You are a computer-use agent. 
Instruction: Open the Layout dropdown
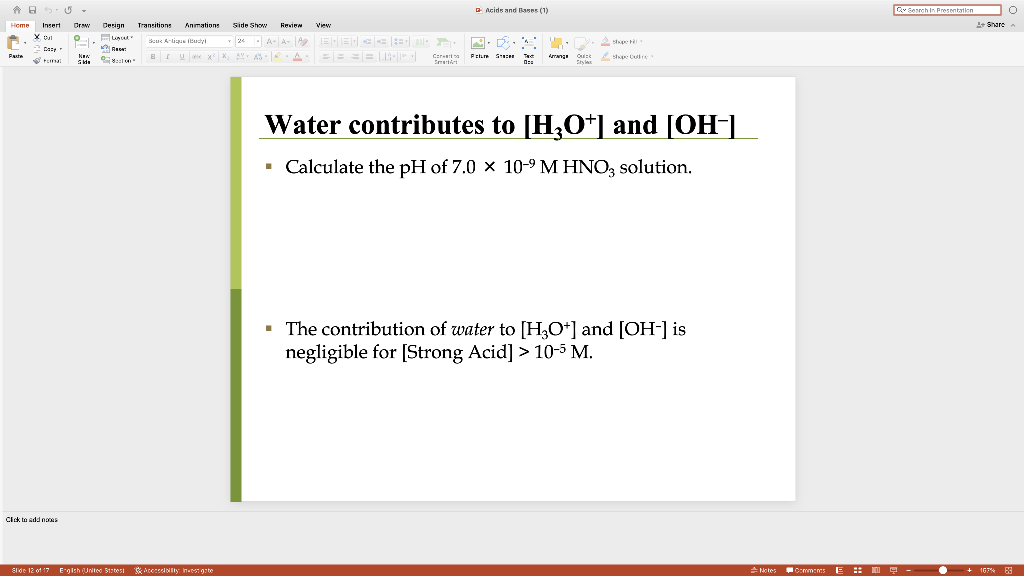pos(118,37)
